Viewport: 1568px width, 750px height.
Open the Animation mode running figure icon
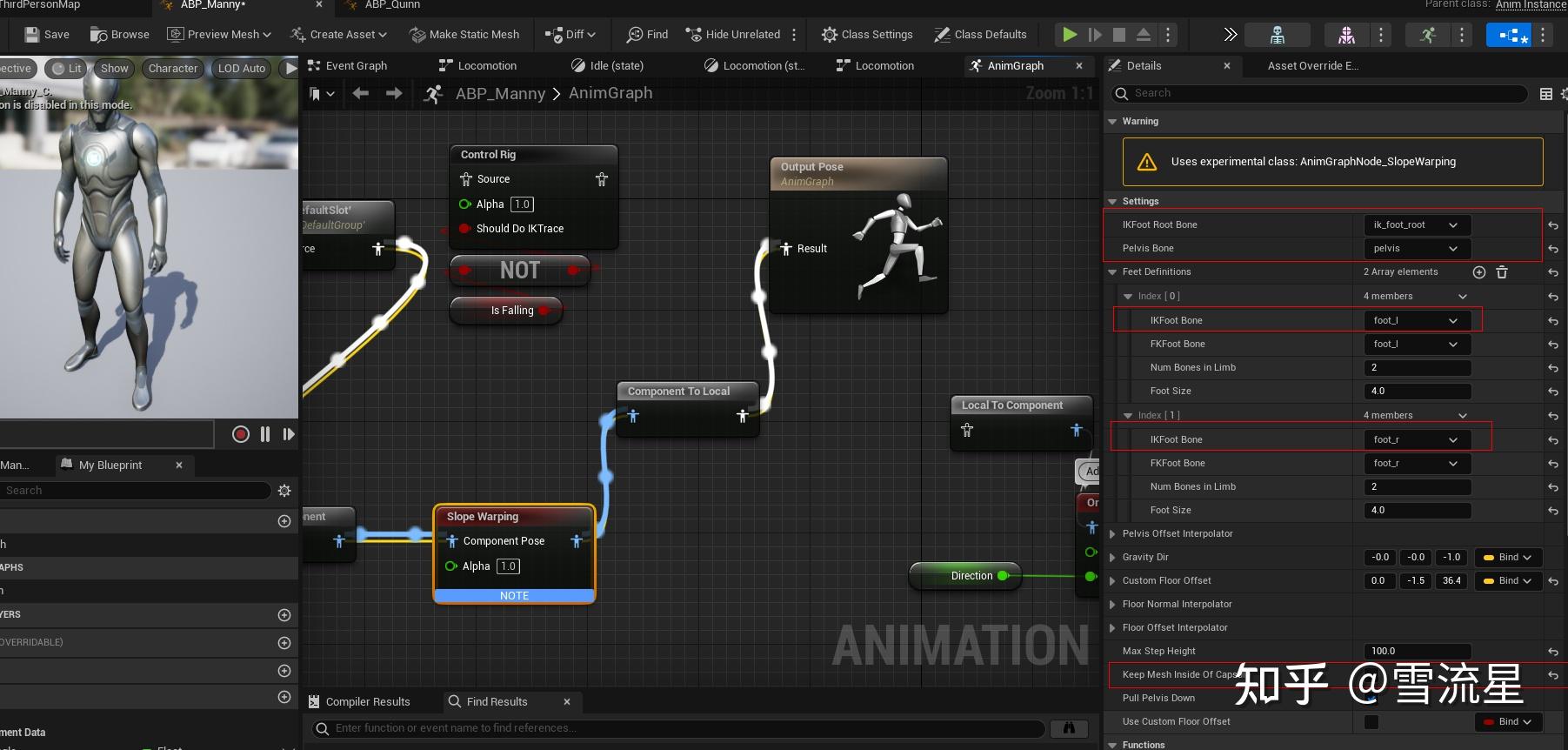click(x=1428, y=35)
